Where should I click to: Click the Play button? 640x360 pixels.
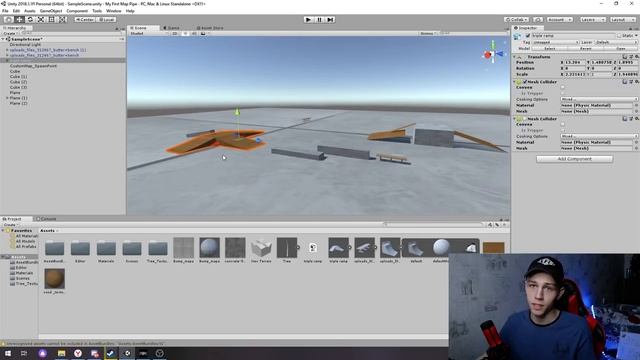[308, 20]
